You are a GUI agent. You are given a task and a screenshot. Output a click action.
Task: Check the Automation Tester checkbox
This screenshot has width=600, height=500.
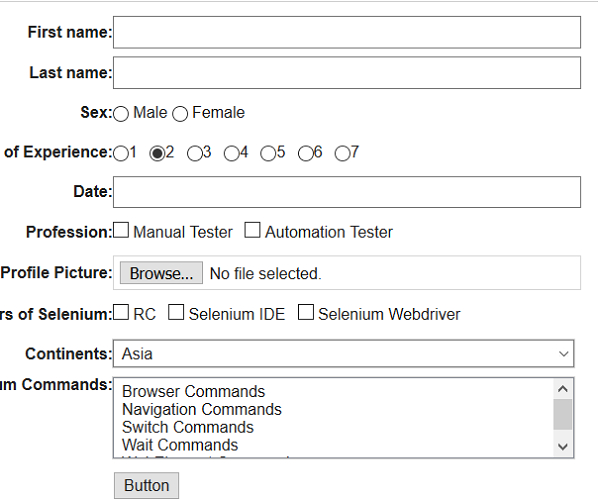252,231
